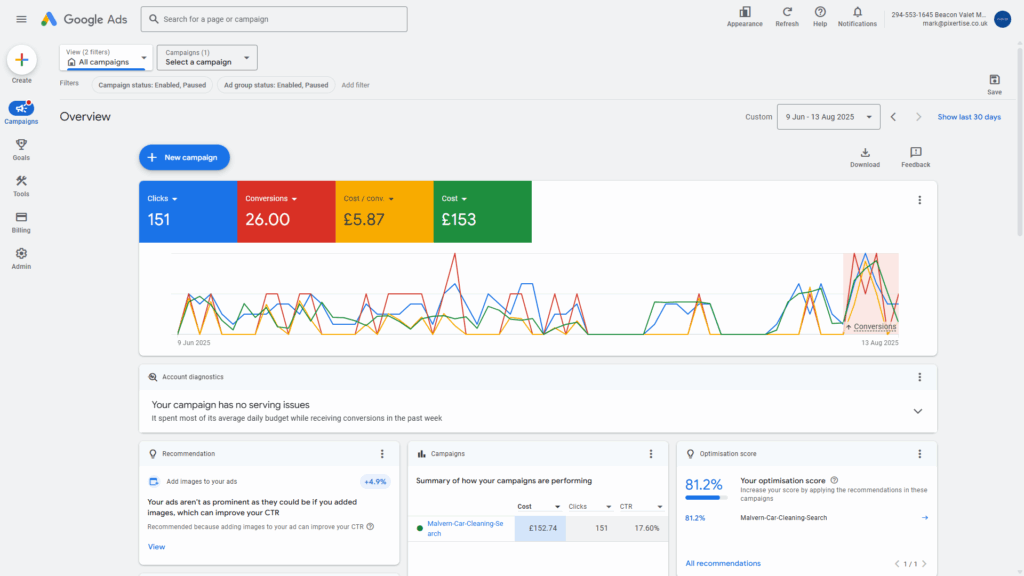Click All recommendations link
Viewport: 1024px width, 576px height.
pyautogui.click(x=723, y=563)
